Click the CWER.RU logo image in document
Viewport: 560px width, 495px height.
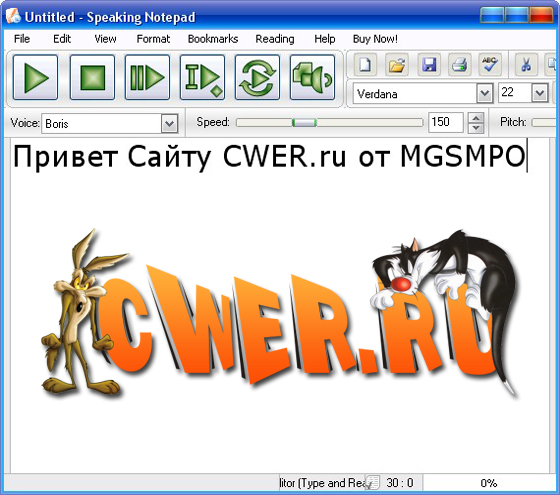pos(279,314)
